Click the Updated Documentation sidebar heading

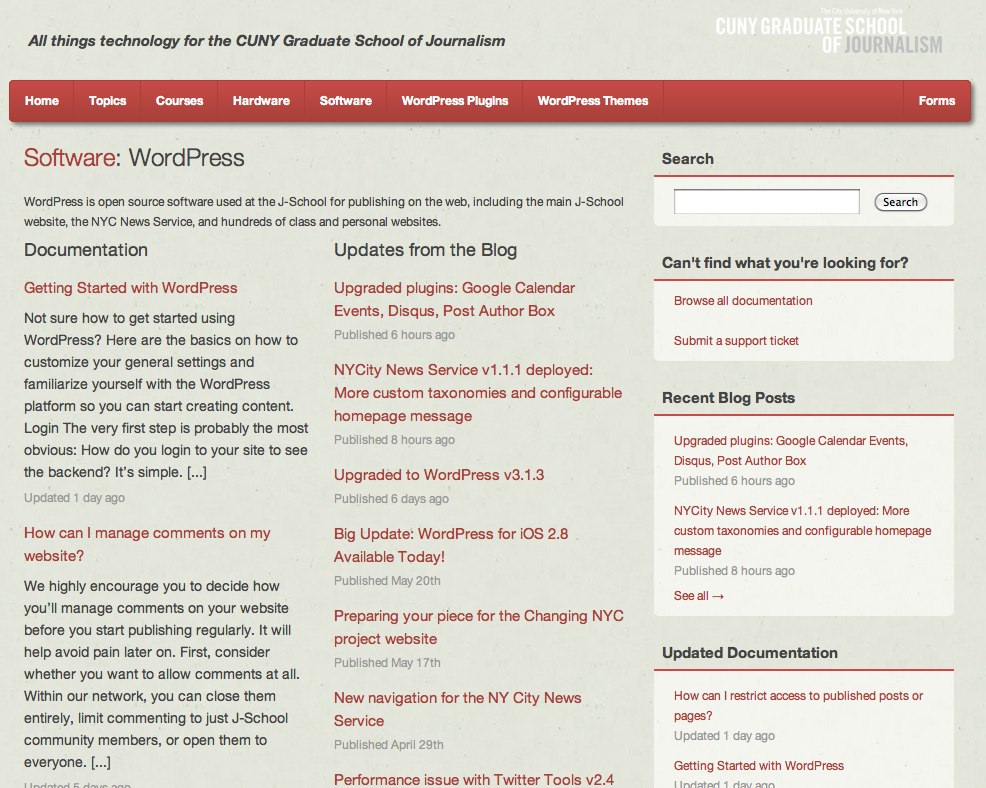(x=750, y=653)
